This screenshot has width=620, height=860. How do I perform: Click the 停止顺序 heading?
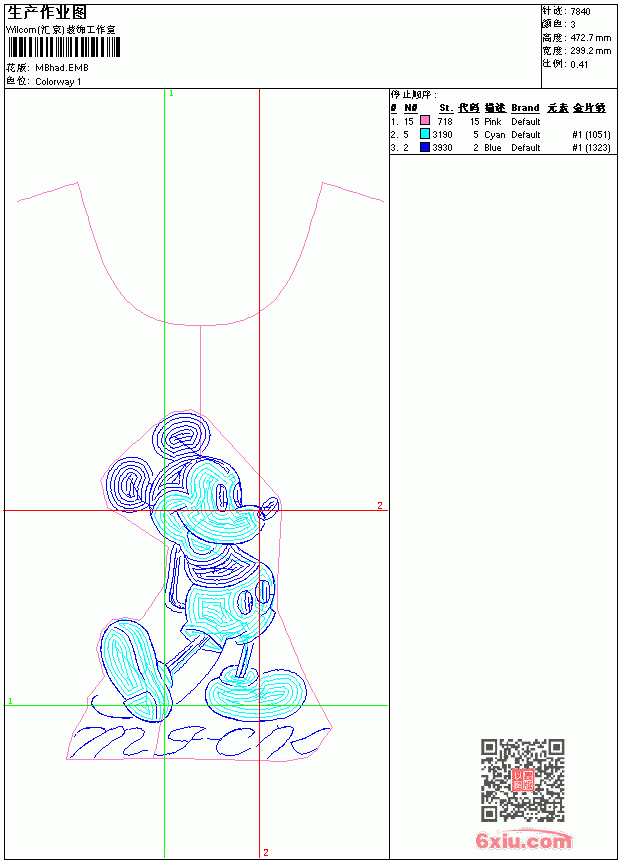pyautogui.click(x=414, y=95)
